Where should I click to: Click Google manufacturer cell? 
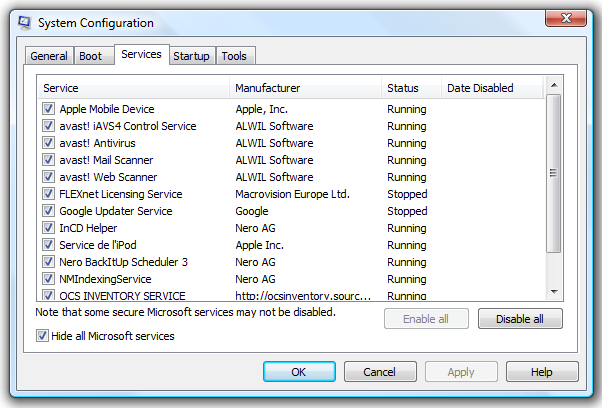[x=252, y=211]
